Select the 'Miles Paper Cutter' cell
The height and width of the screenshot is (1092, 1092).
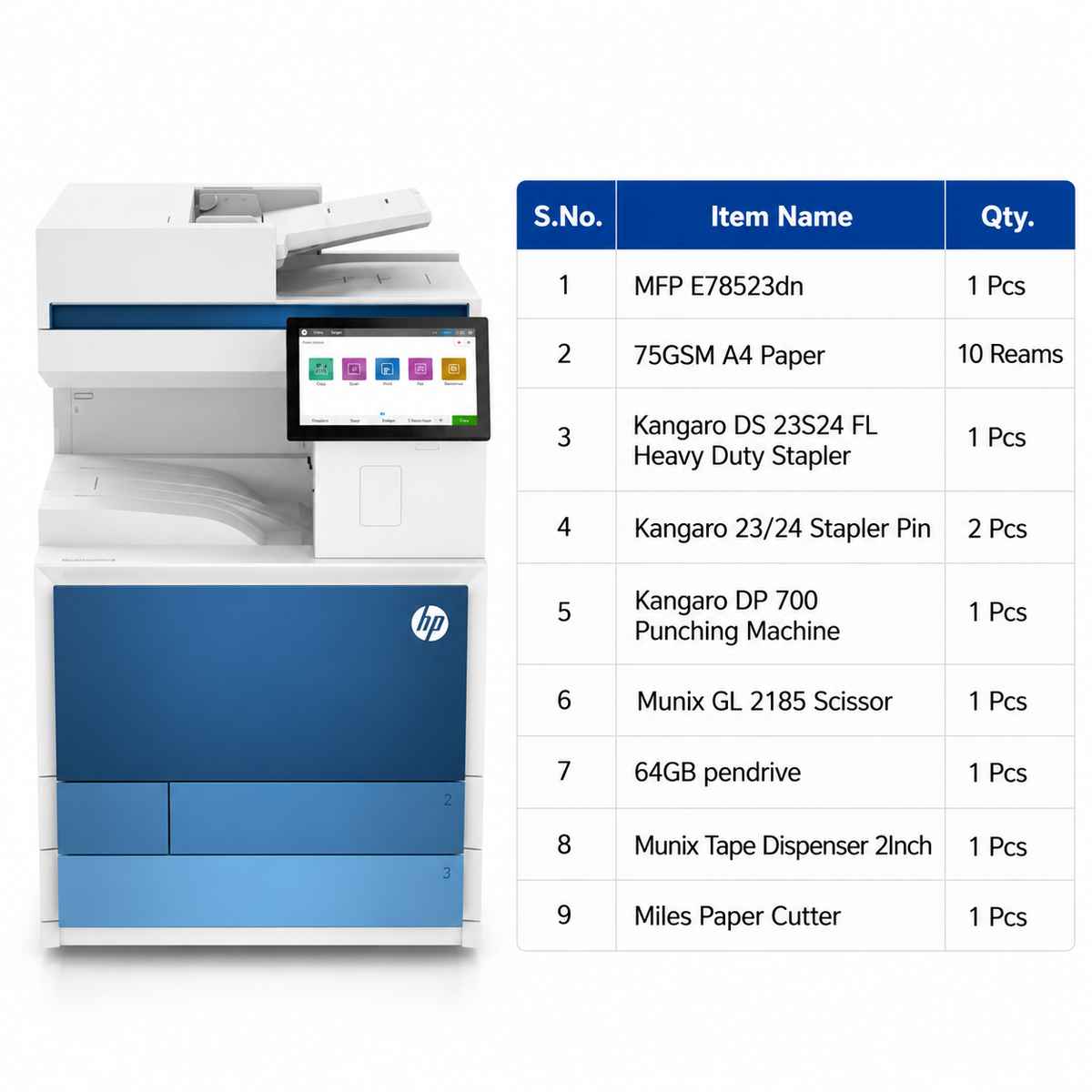click(x=781, y=915)
